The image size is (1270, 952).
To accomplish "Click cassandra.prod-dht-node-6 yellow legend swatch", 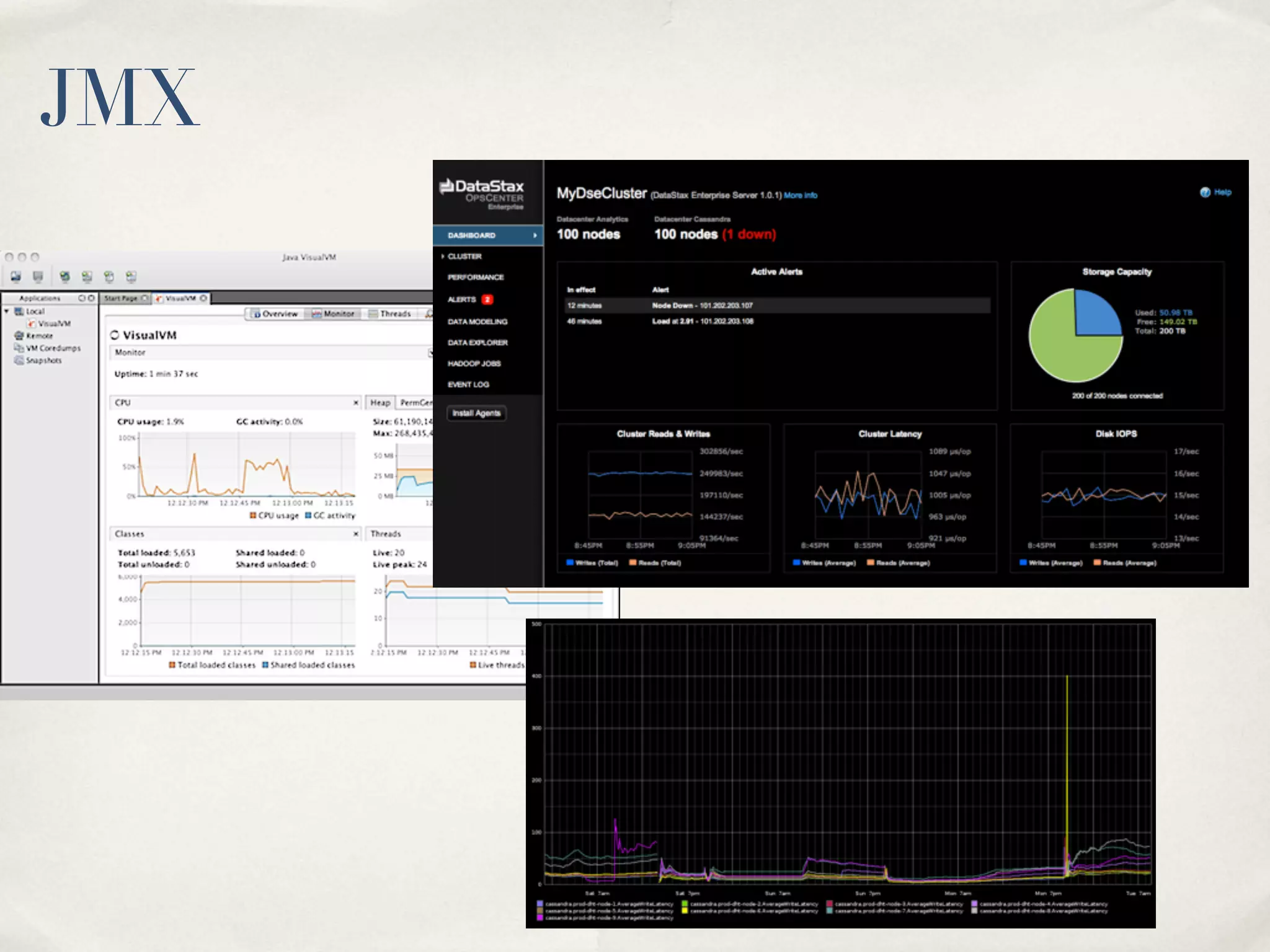I will (x=685, y=910).
